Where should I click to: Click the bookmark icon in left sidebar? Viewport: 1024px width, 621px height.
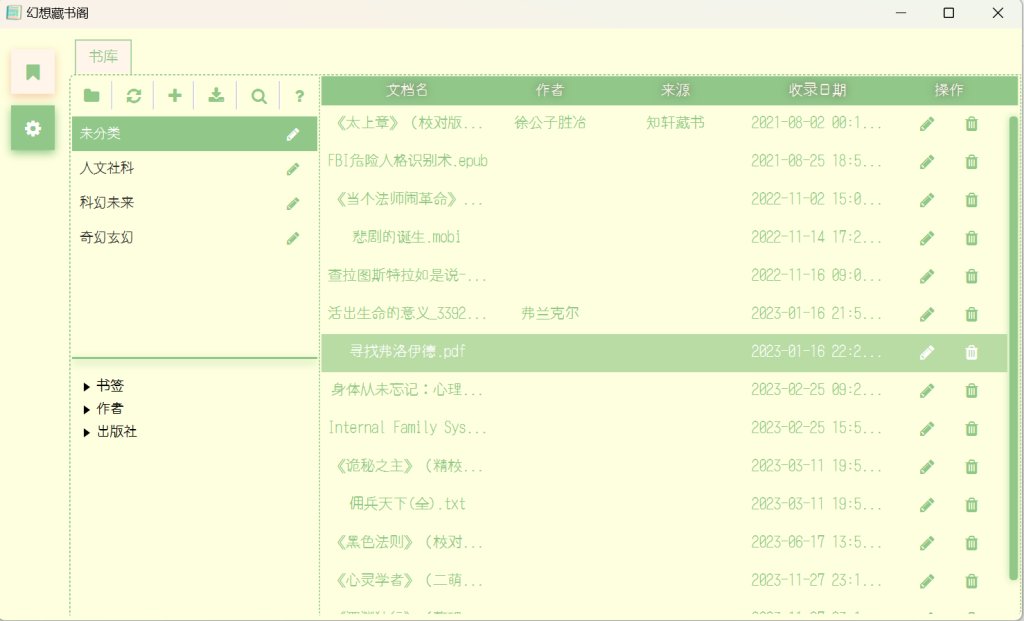33,72
